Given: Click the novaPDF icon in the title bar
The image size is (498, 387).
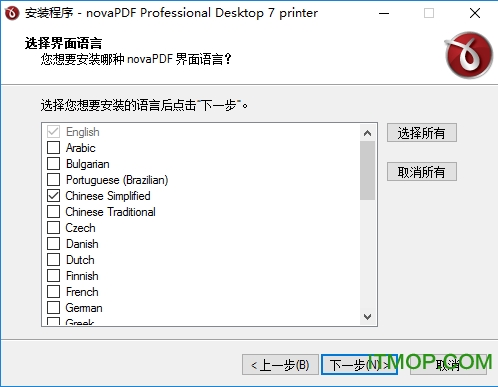Looking at the screenshot, I should (x=12, y=13).
